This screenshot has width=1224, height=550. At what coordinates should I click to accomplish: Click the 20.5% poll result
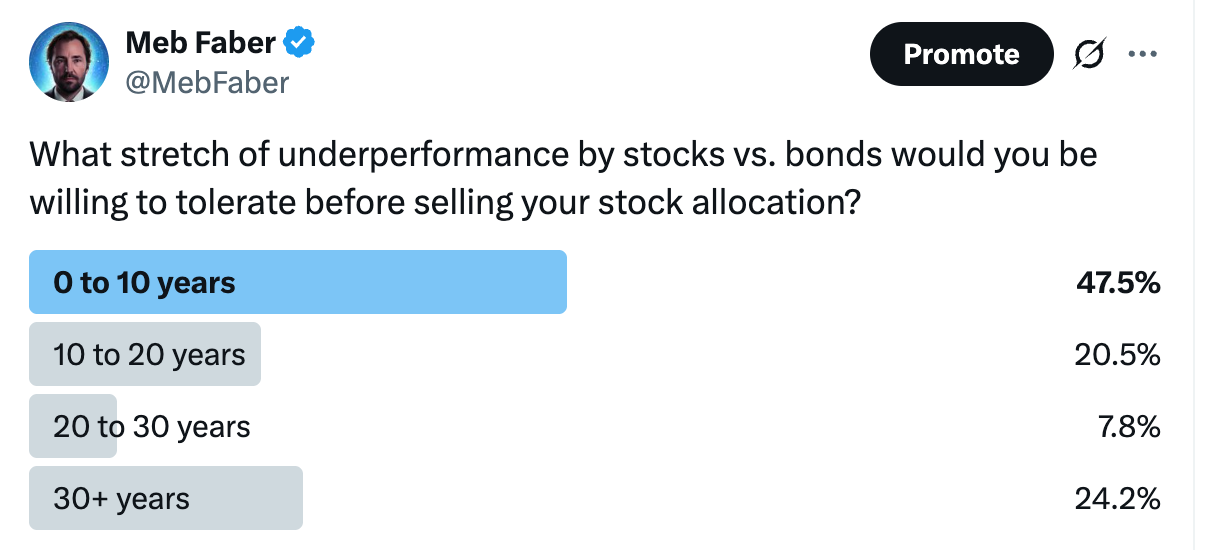point(1118,355)
